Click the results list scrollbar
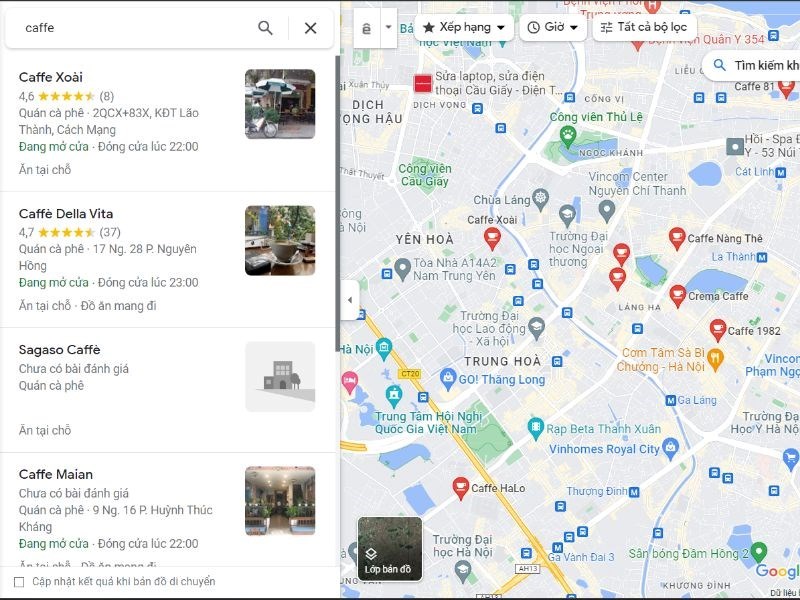800x600 pixels. 337,204
